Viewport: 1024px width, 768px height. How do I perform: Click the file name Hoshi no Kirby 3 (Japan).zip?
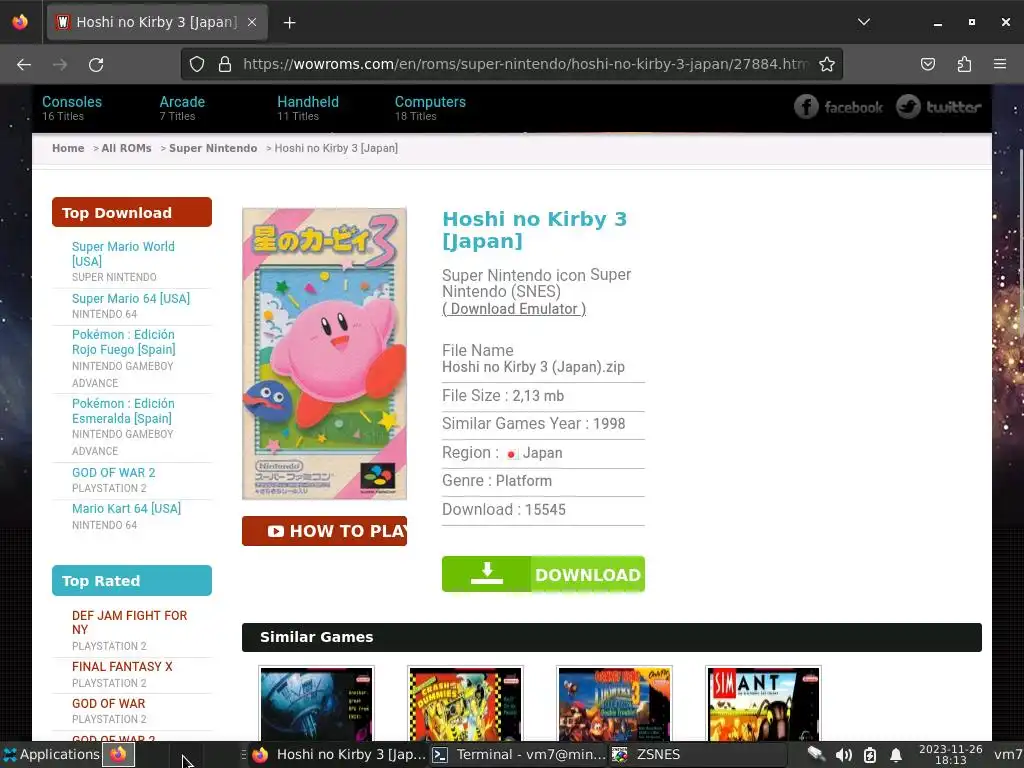533,367
